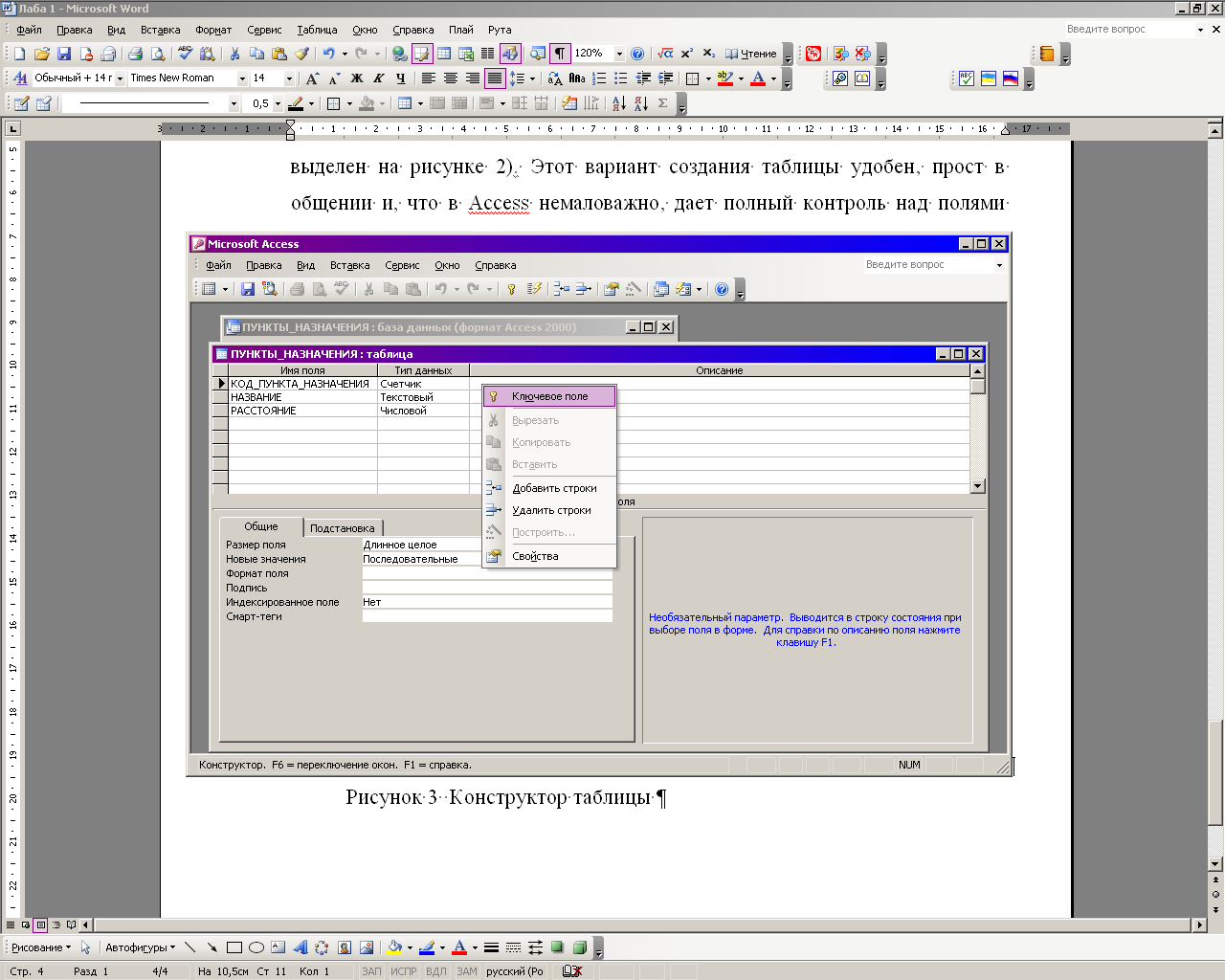The height and width of the screenshot is (980, 1225).
Task: Run spelling check (ABC checkmark icon)
Action: (185, 54)
